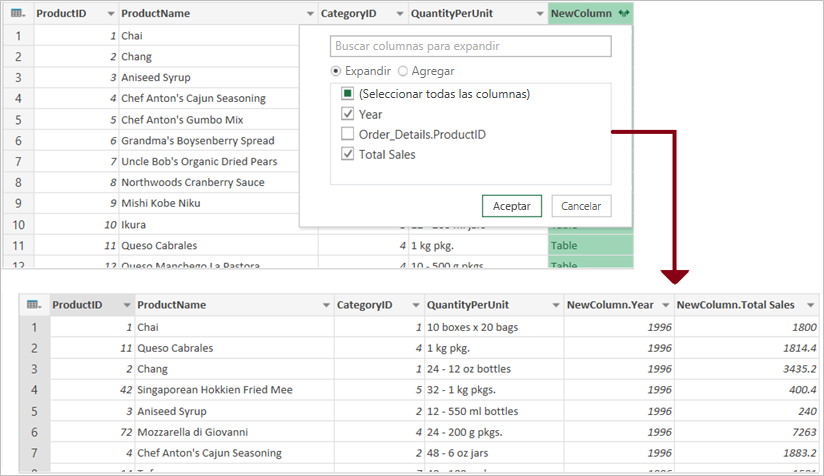Open CategoryID filter dropdown in bottom table

pyautogui.click(x=416, y=305)
